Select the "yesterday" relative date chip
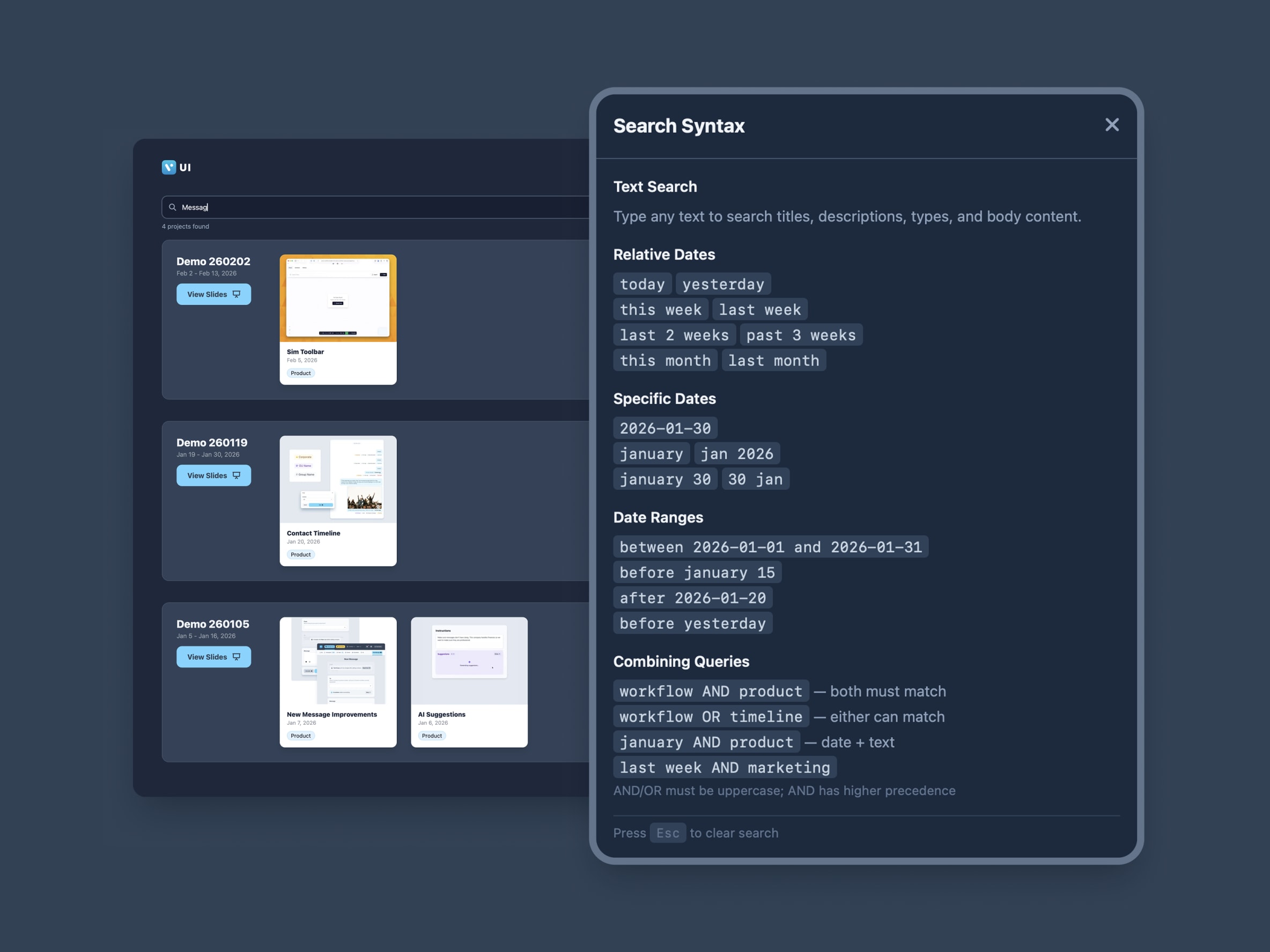Viewport: 1270px width, 952px height. 723,284
